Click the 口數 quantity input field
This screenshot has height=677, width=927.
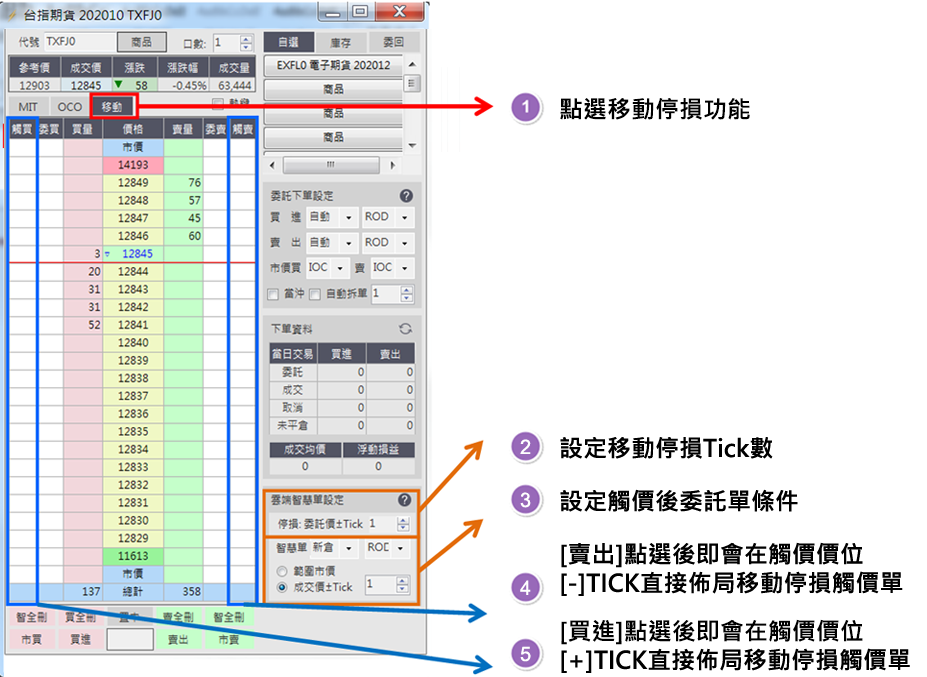pyautogui.click(x=226, y=43)
